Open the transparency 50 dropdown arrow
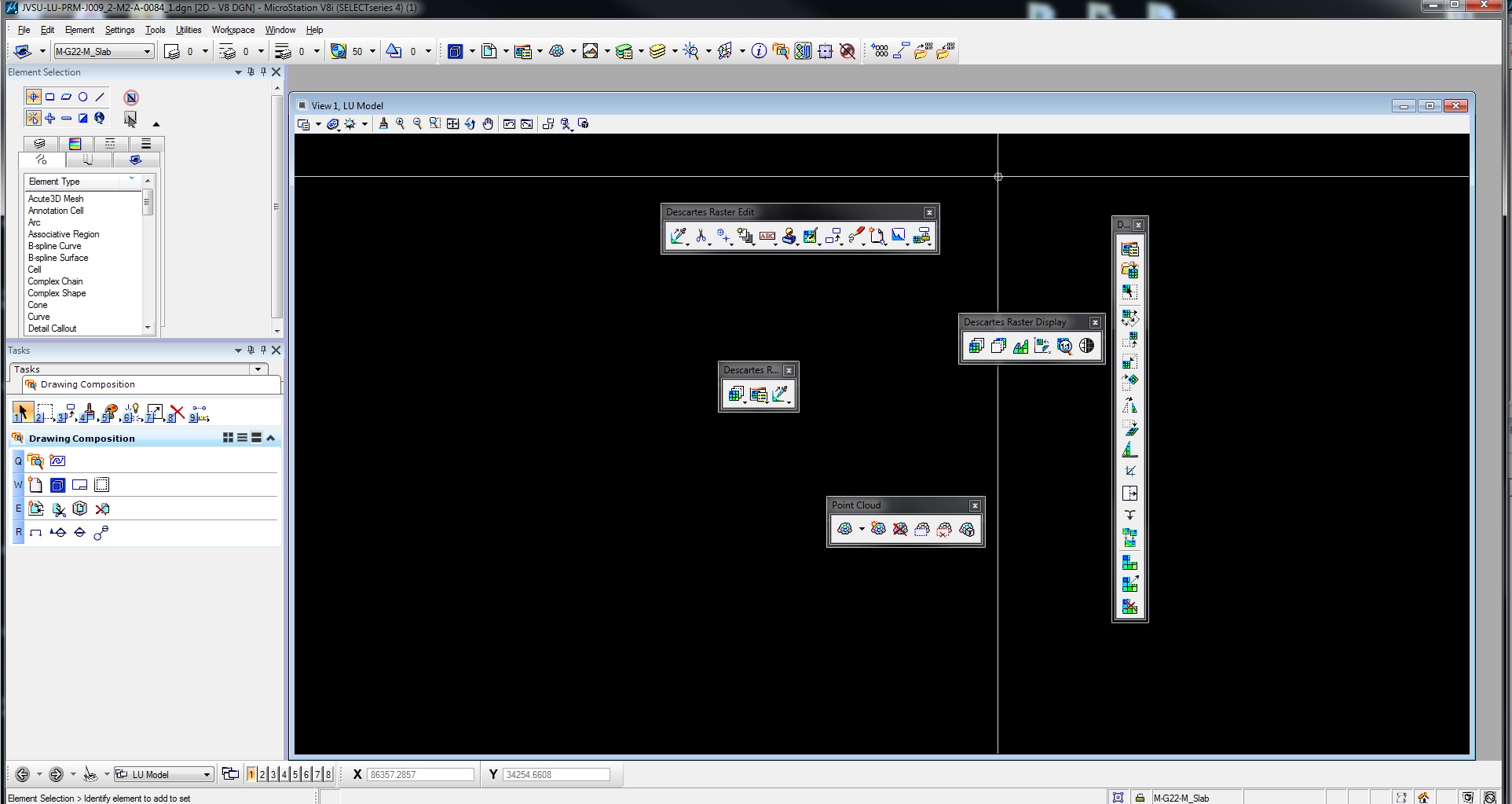The width and height of the screenshot is (1512, 804). [x=372, y=51]
